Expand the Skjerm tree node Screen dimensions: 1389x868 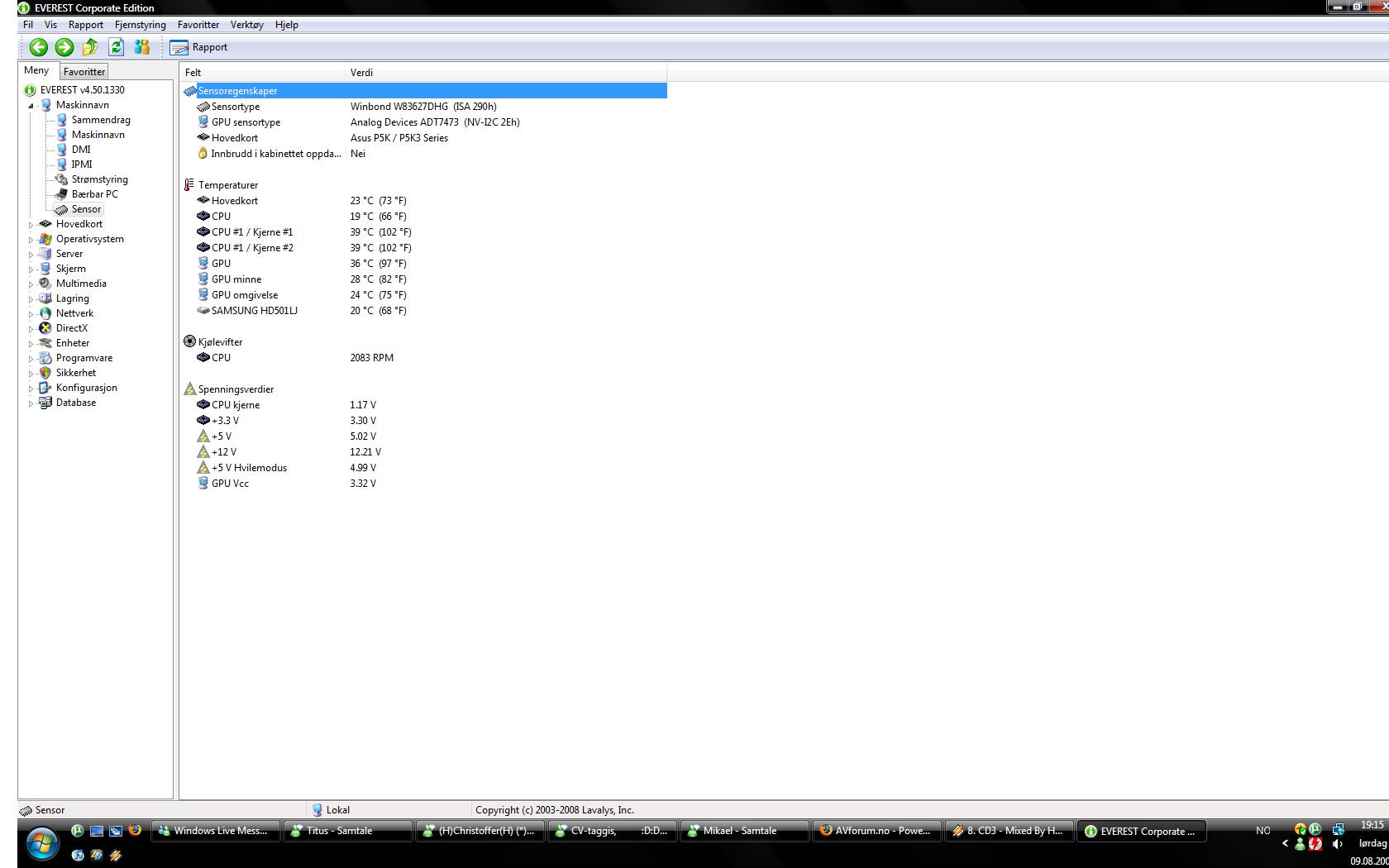(31, 269)
